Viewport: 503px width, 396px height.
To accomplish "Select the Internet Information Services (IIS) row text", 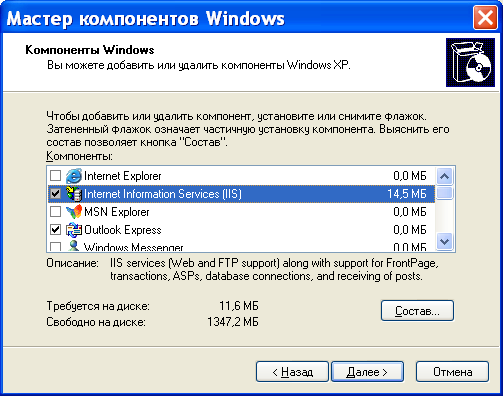I will [x=163, y=194].
